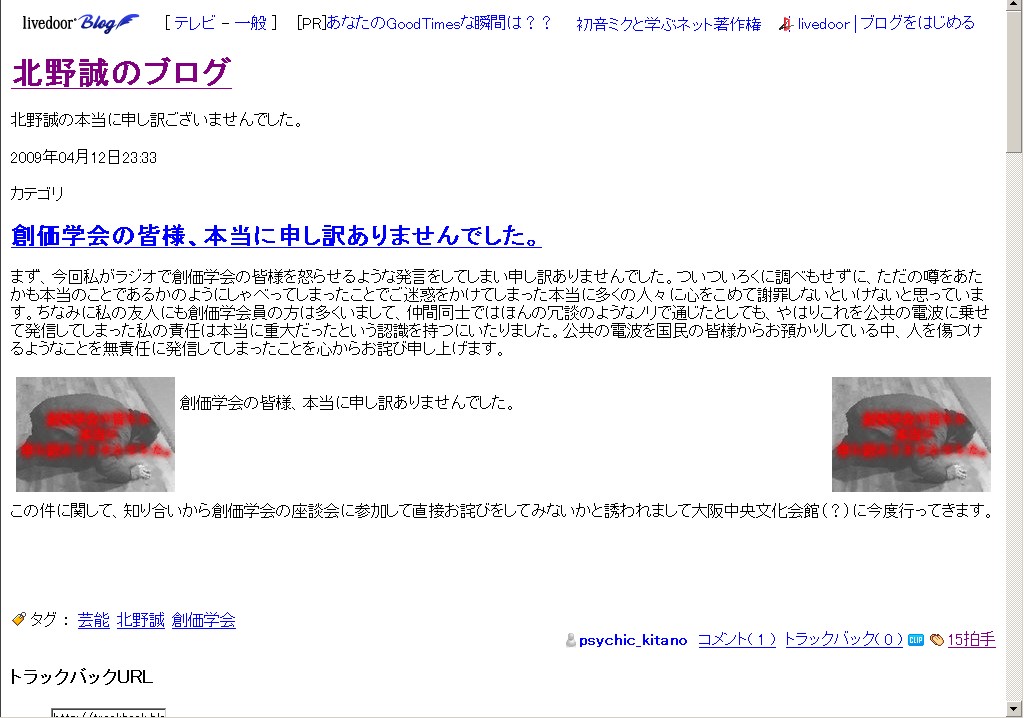
Task: Open the left bowing apology image
Action: point(95,434)
